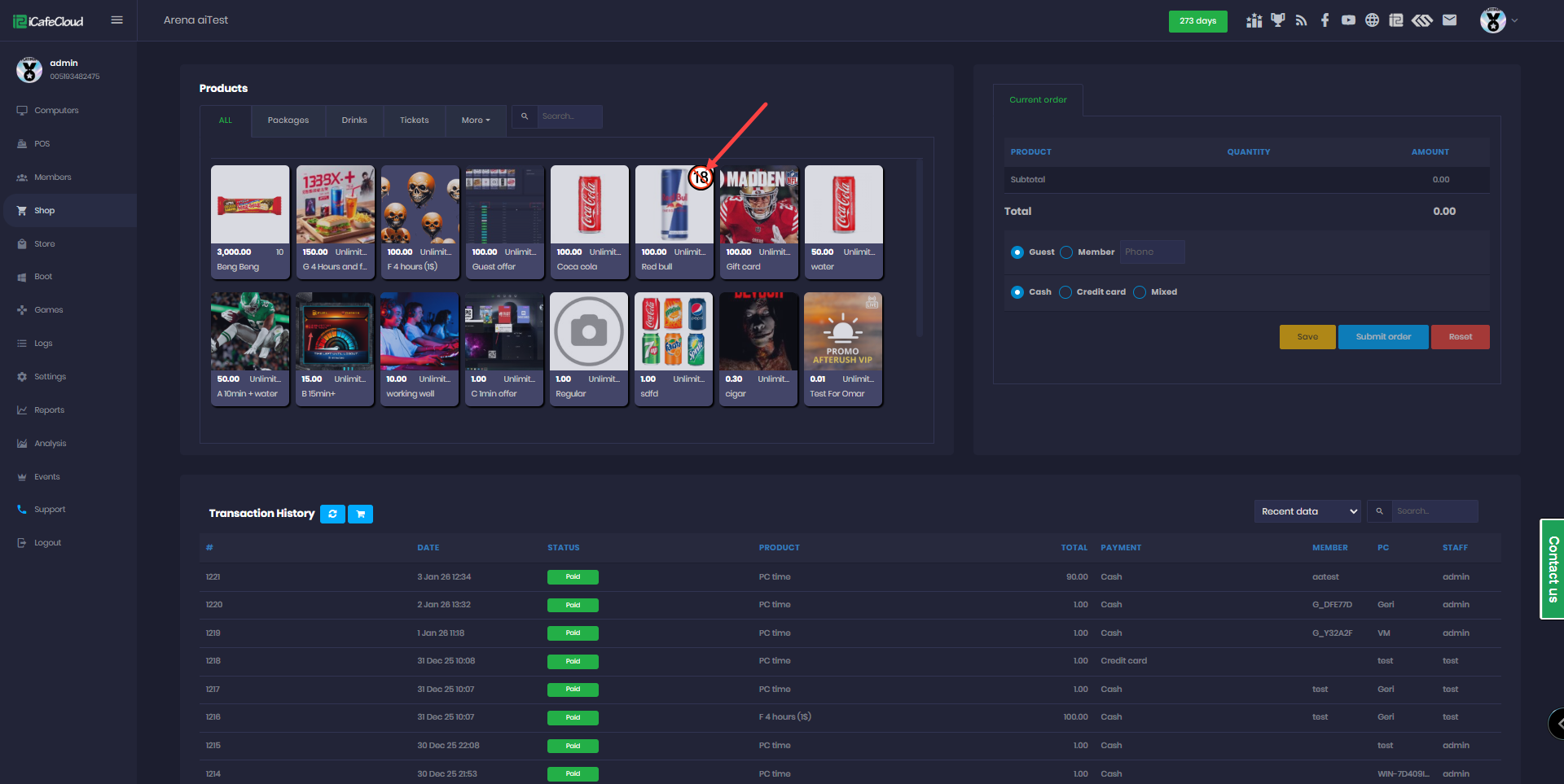Open the YouTube link icon
The width and height of the screenshot is (1564, 784).
tap(1348, 20)
